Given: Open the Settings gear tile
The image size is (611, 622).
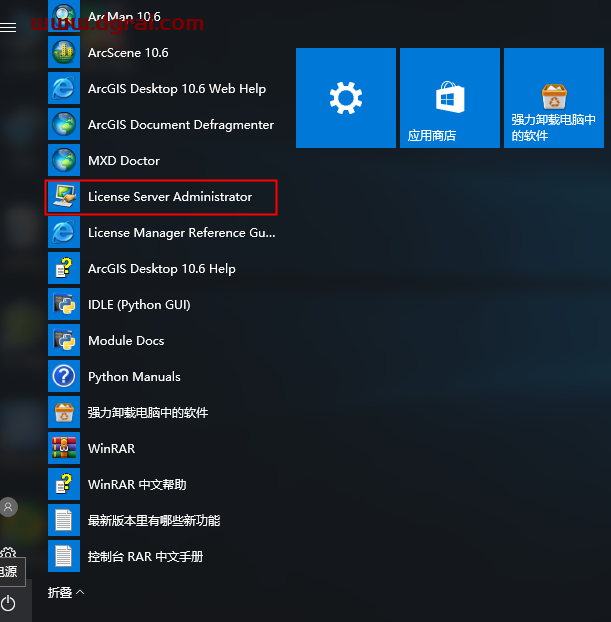Looking at the screenshot, I should [x=345, y=98].
